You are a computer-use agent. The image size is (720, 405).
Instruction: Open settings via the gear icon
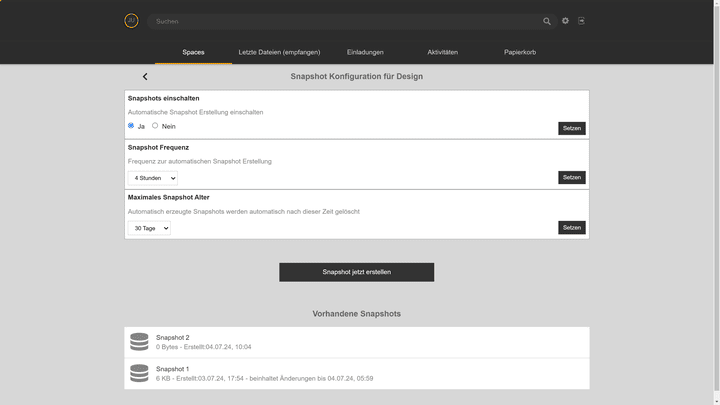click(565, 21)
